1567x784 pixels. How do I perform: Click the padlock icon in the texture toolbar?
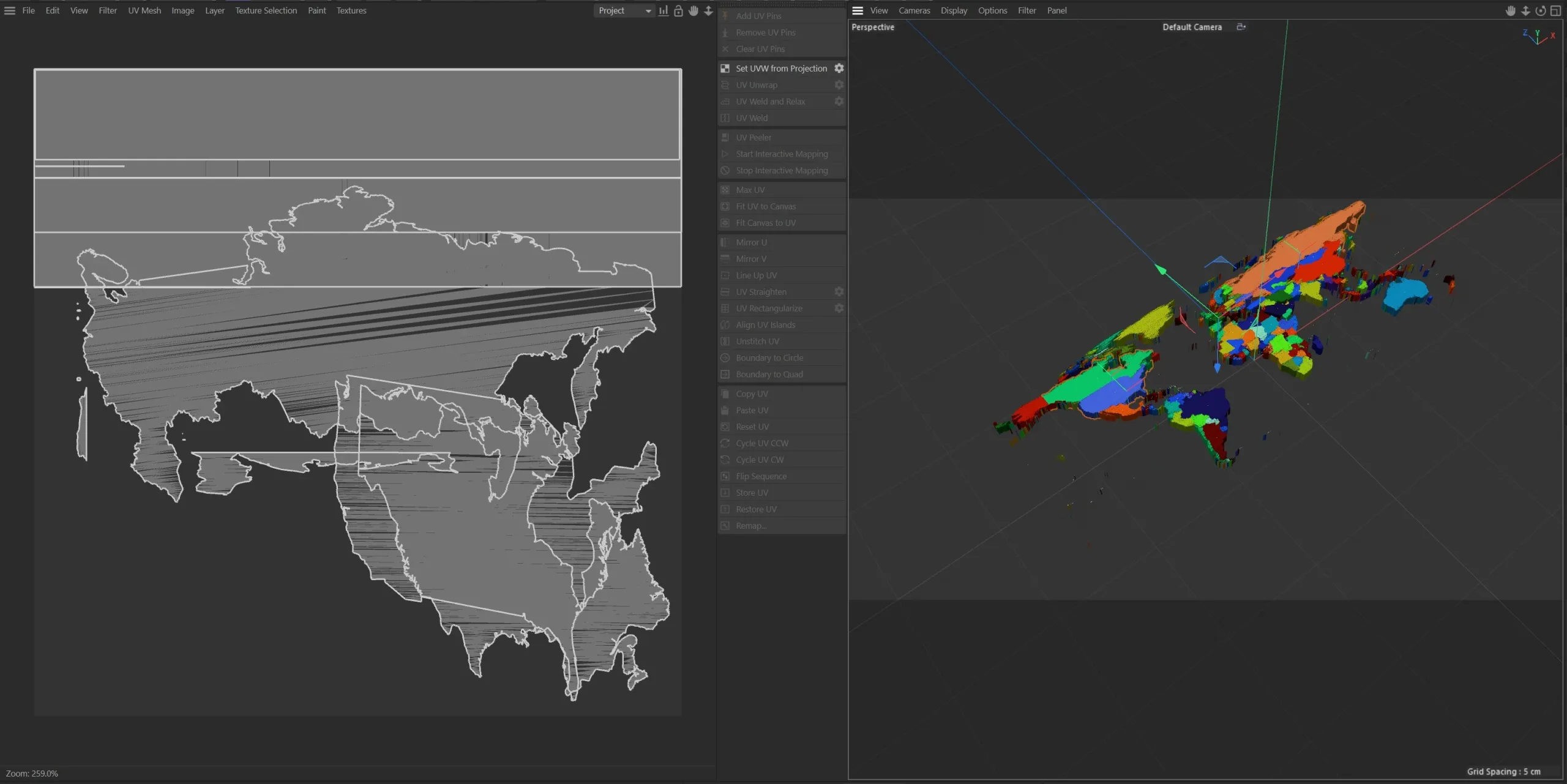(678, 10)
